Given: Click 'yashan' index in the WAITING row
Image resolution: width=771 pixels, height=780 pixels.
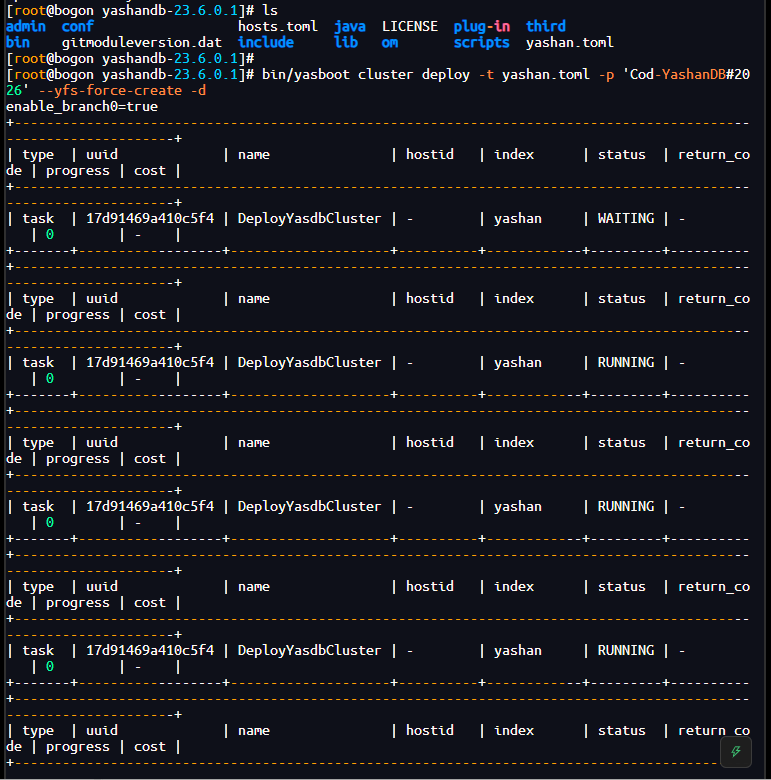Looking at the screenshot, I should point(518,218).
